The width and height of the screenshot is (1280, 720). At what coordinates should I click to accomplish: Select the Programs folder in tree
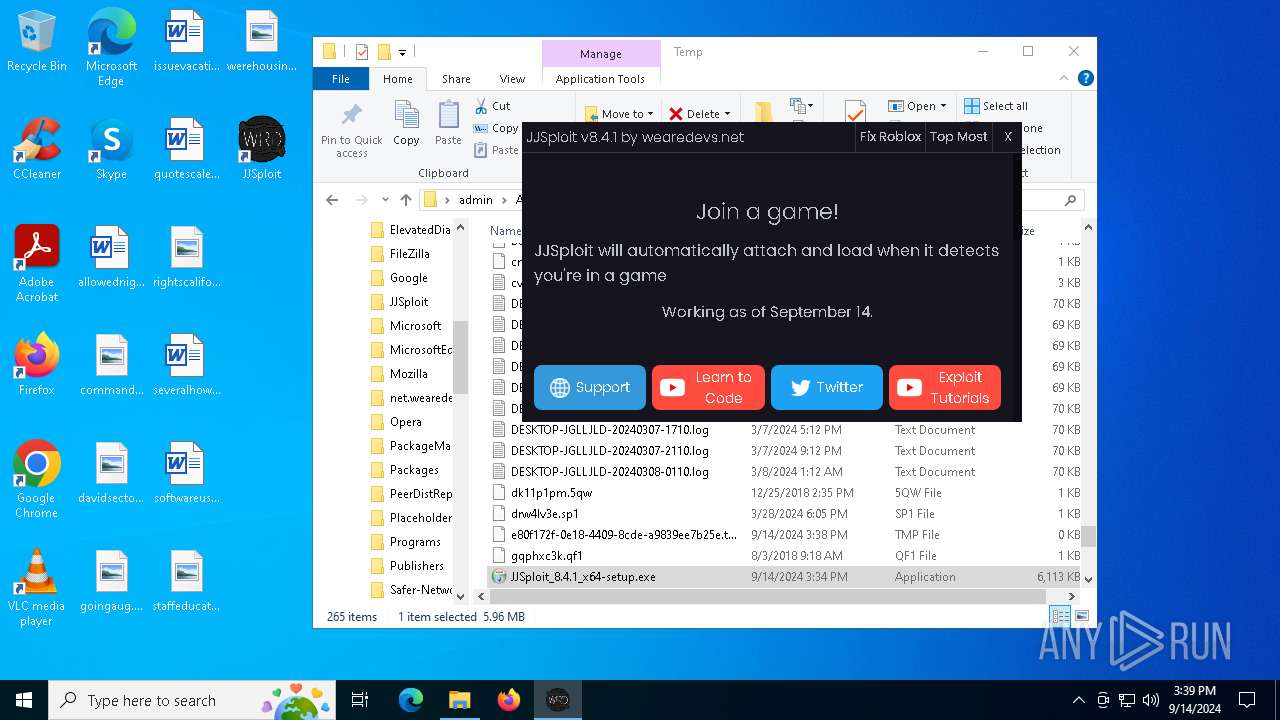(x=415, y=542)
